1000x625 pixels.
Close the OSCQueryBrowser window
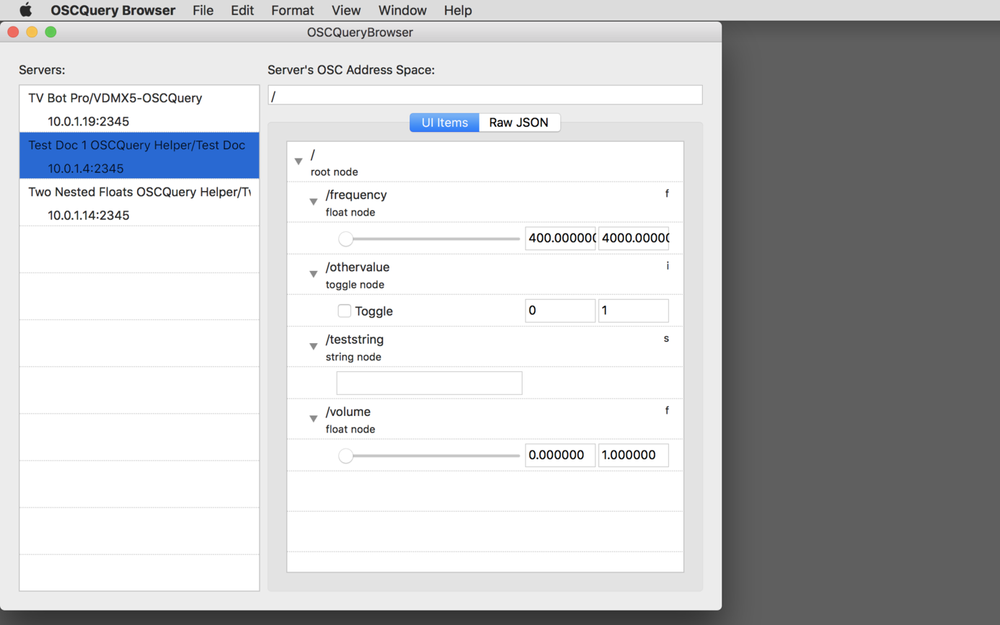click(x=13, y=32)
